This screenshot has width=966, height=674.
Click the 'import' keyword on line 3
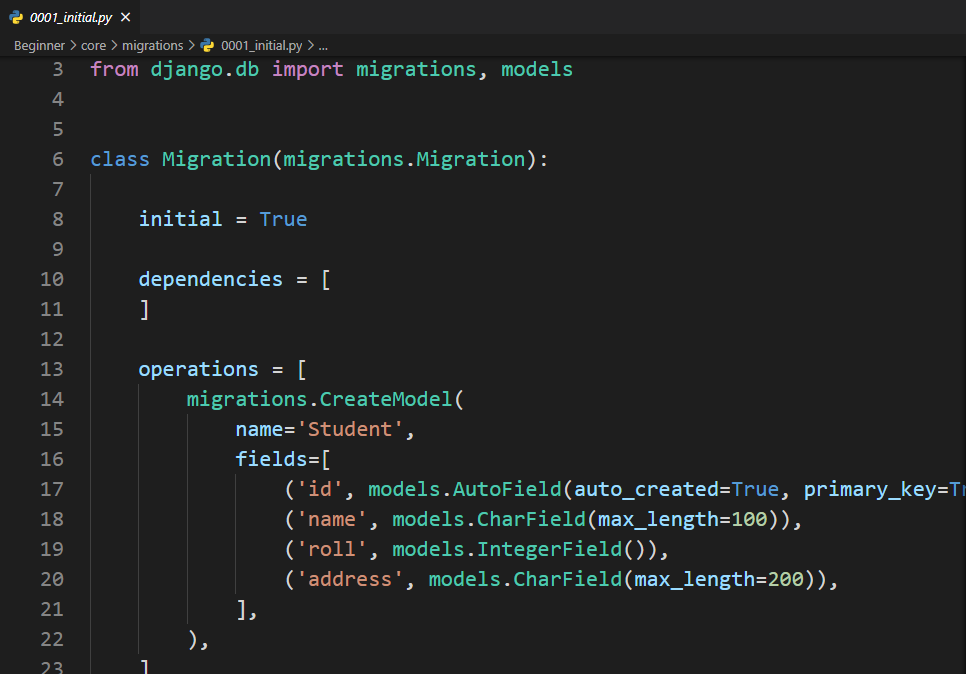click(307, 69)
